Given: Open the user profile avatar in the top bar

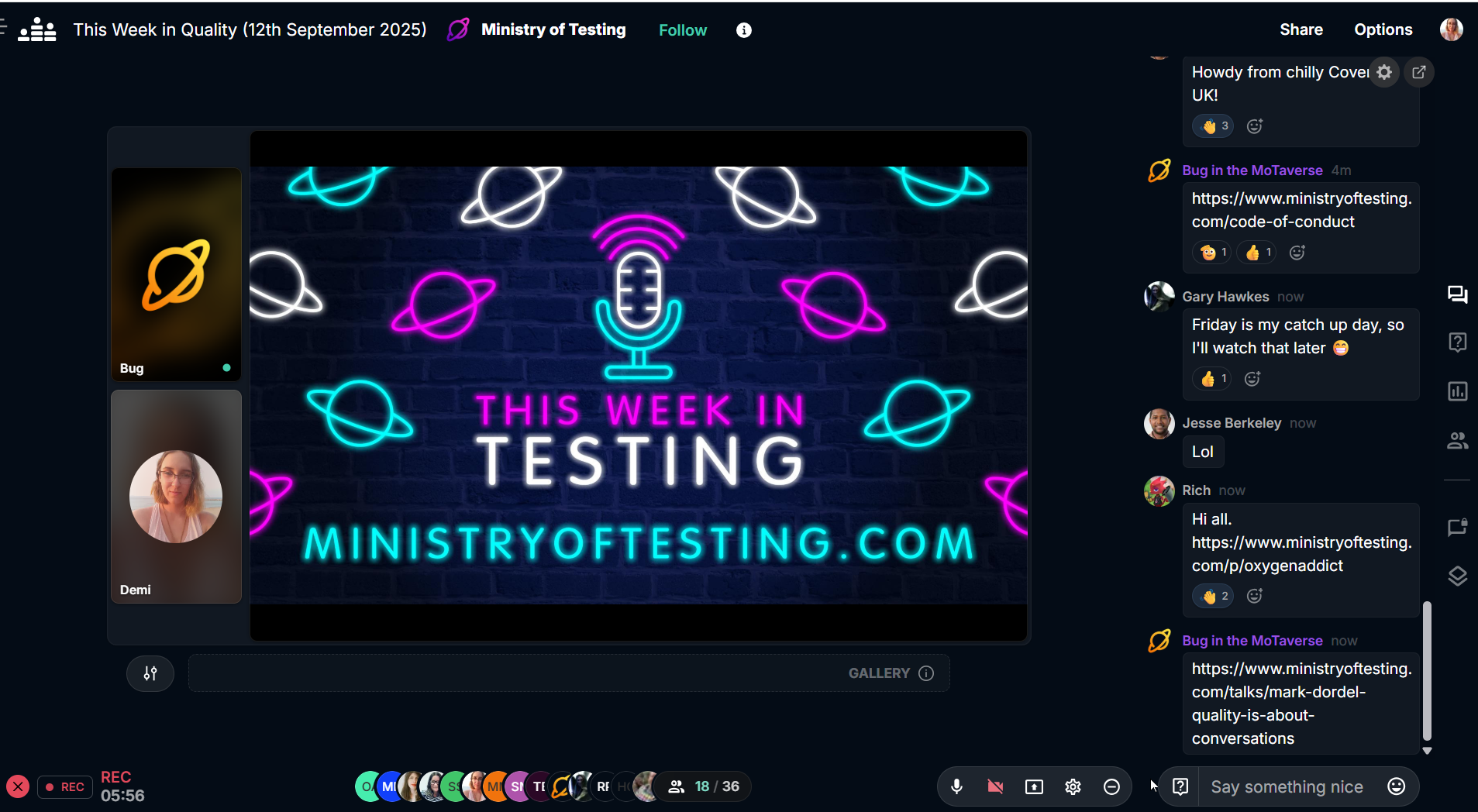Looking at the screenshot, I should (x=1452, y=29).
